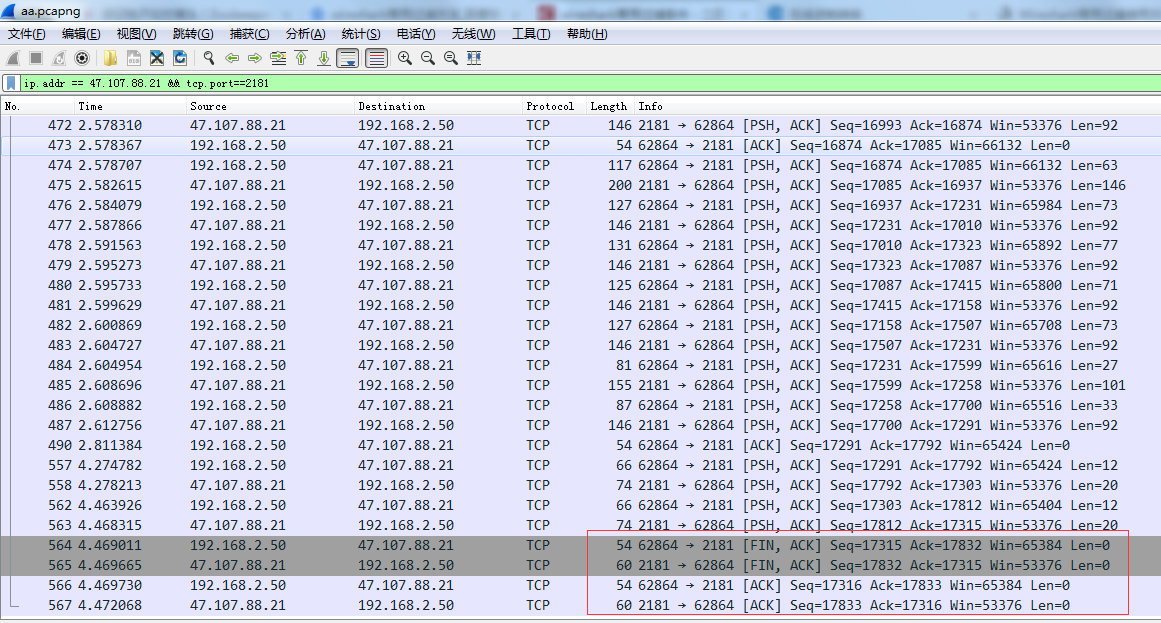
Task: Select packet 566 ACK Seq=17316
Action: 580,585
